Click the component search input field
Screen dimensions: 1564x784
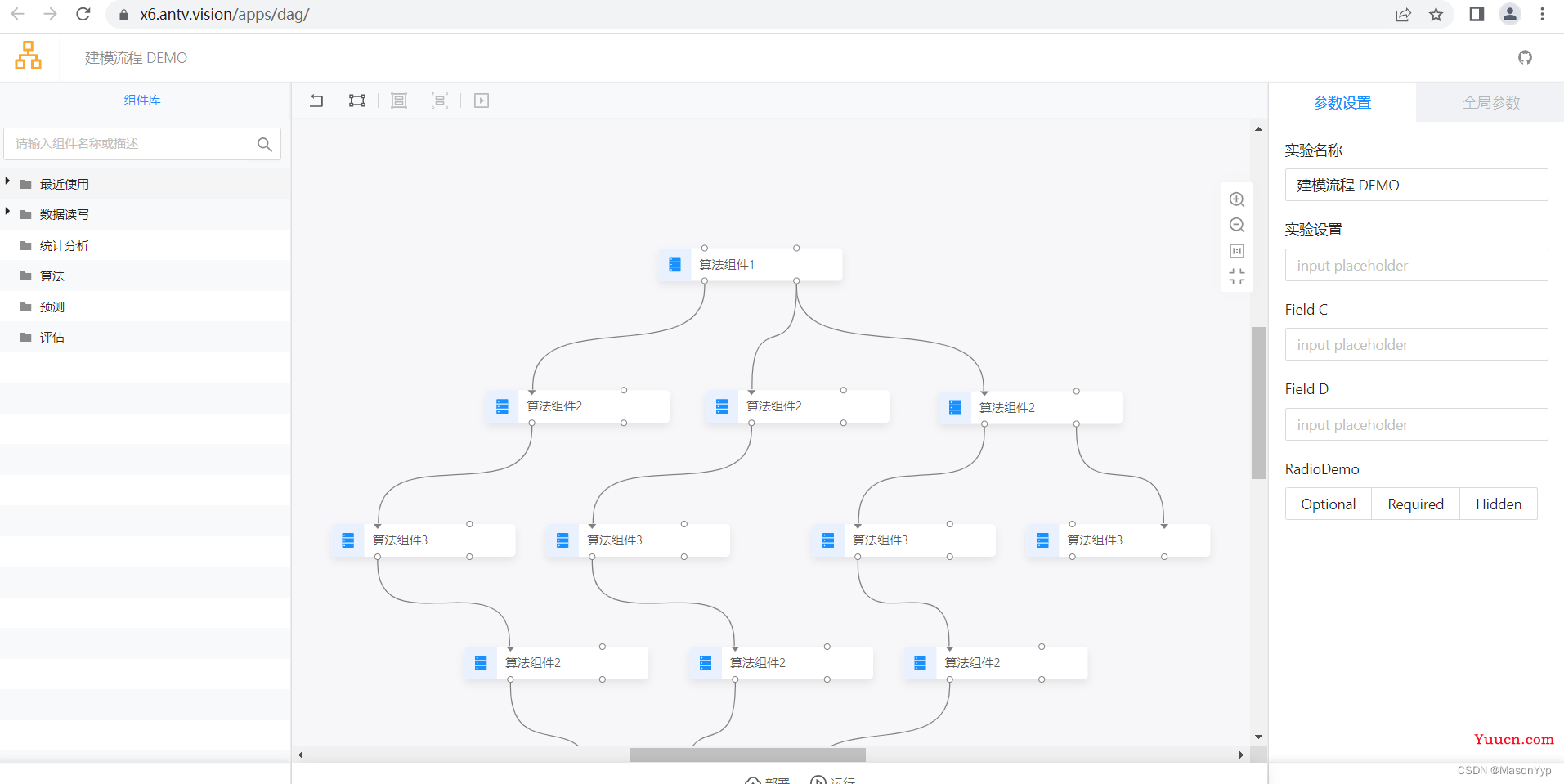pos(127,144)
